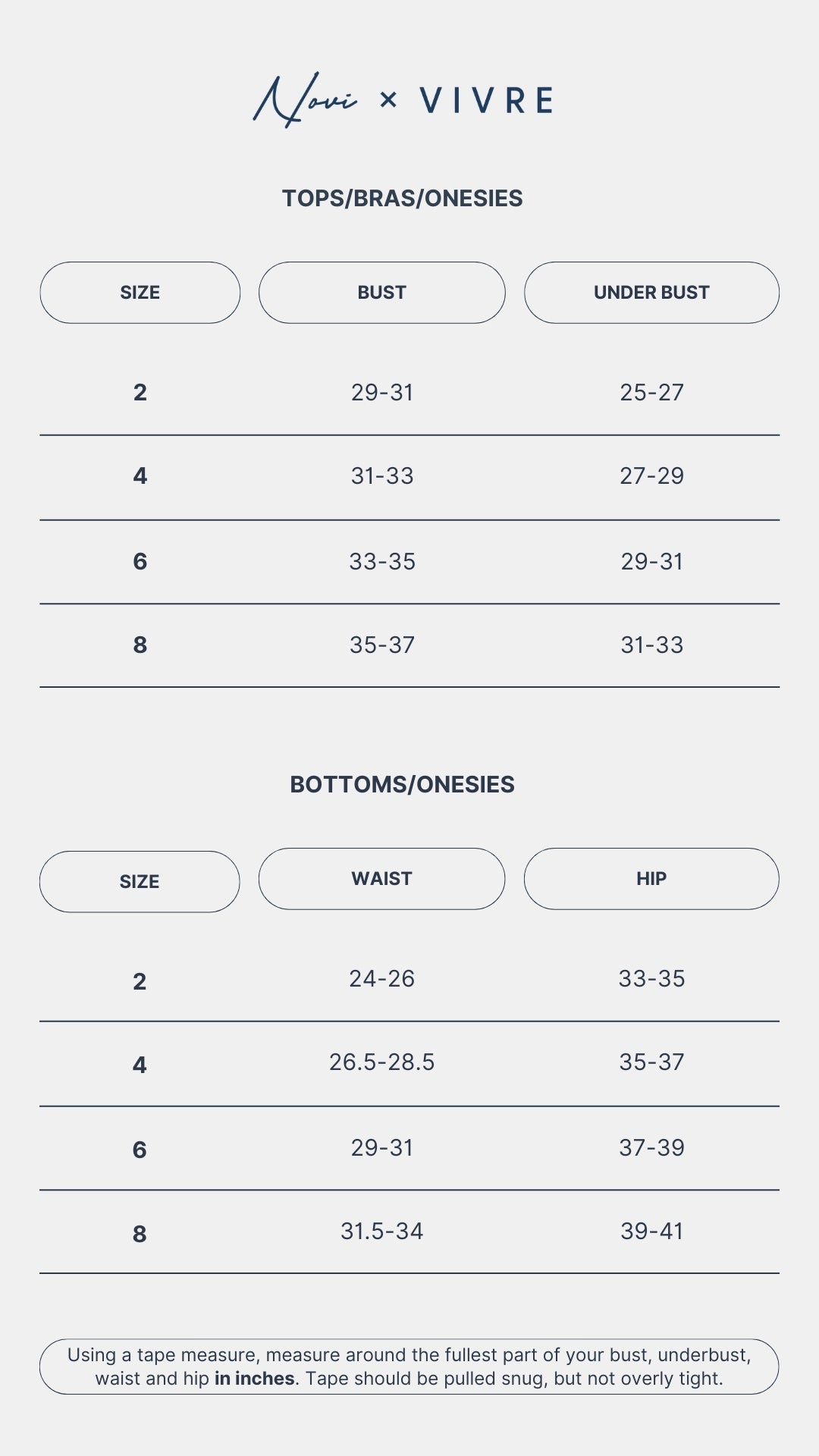Image resolution: width=819 pixels, height=1456 pixels.
Task: Click the VIVRE wordmark logo
Action: [486, 101]
